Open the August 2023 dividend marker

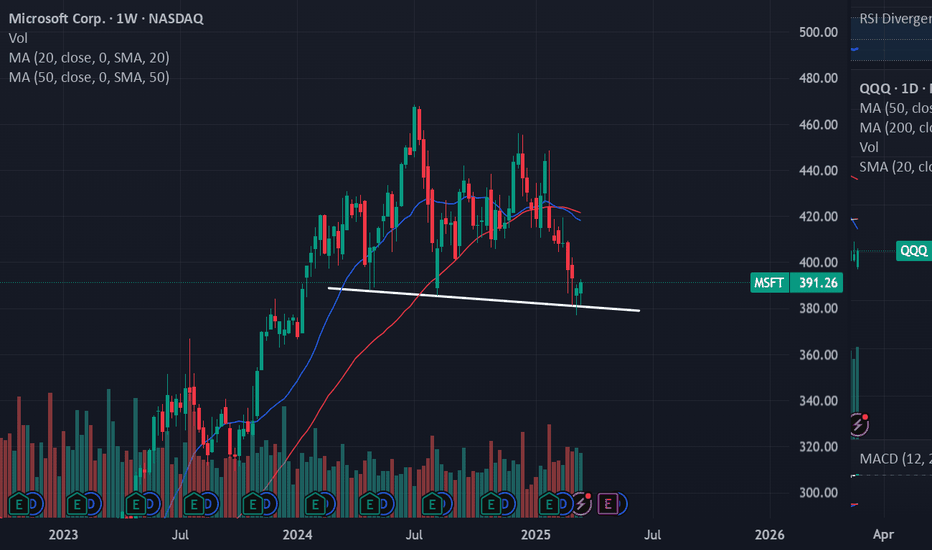210,504
